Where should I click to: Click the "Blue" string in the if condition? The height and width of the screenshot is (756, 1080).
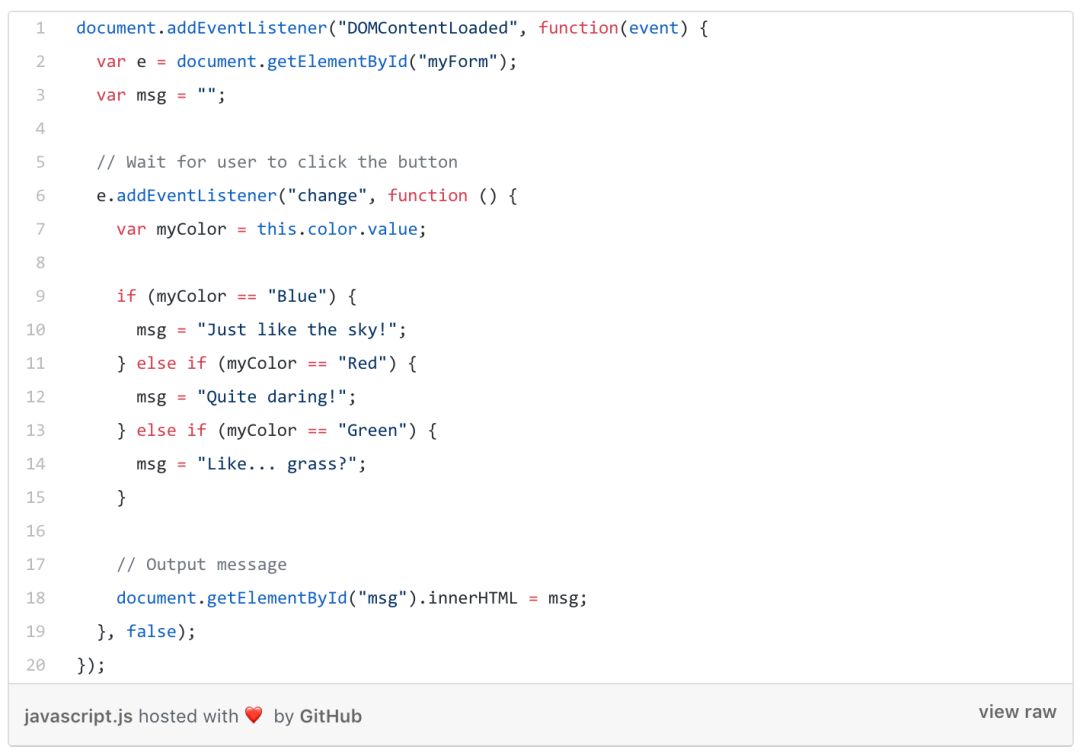tap(297, 296)
